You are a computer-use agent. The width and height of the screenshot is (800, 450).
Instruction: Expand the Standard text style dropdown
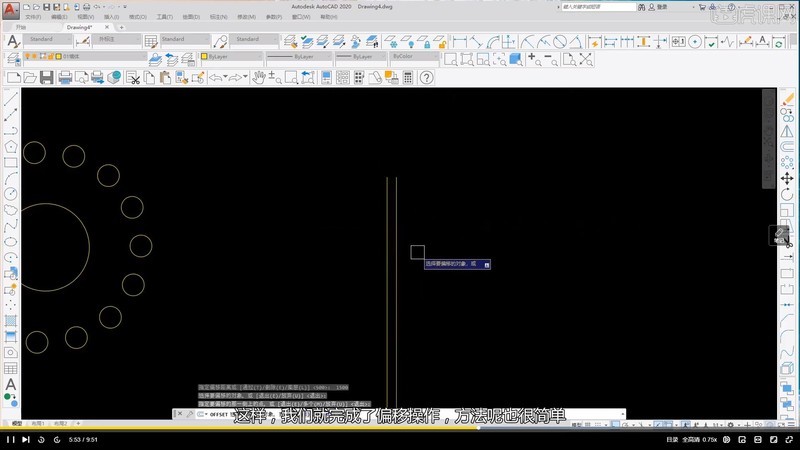tap(46, 39)
